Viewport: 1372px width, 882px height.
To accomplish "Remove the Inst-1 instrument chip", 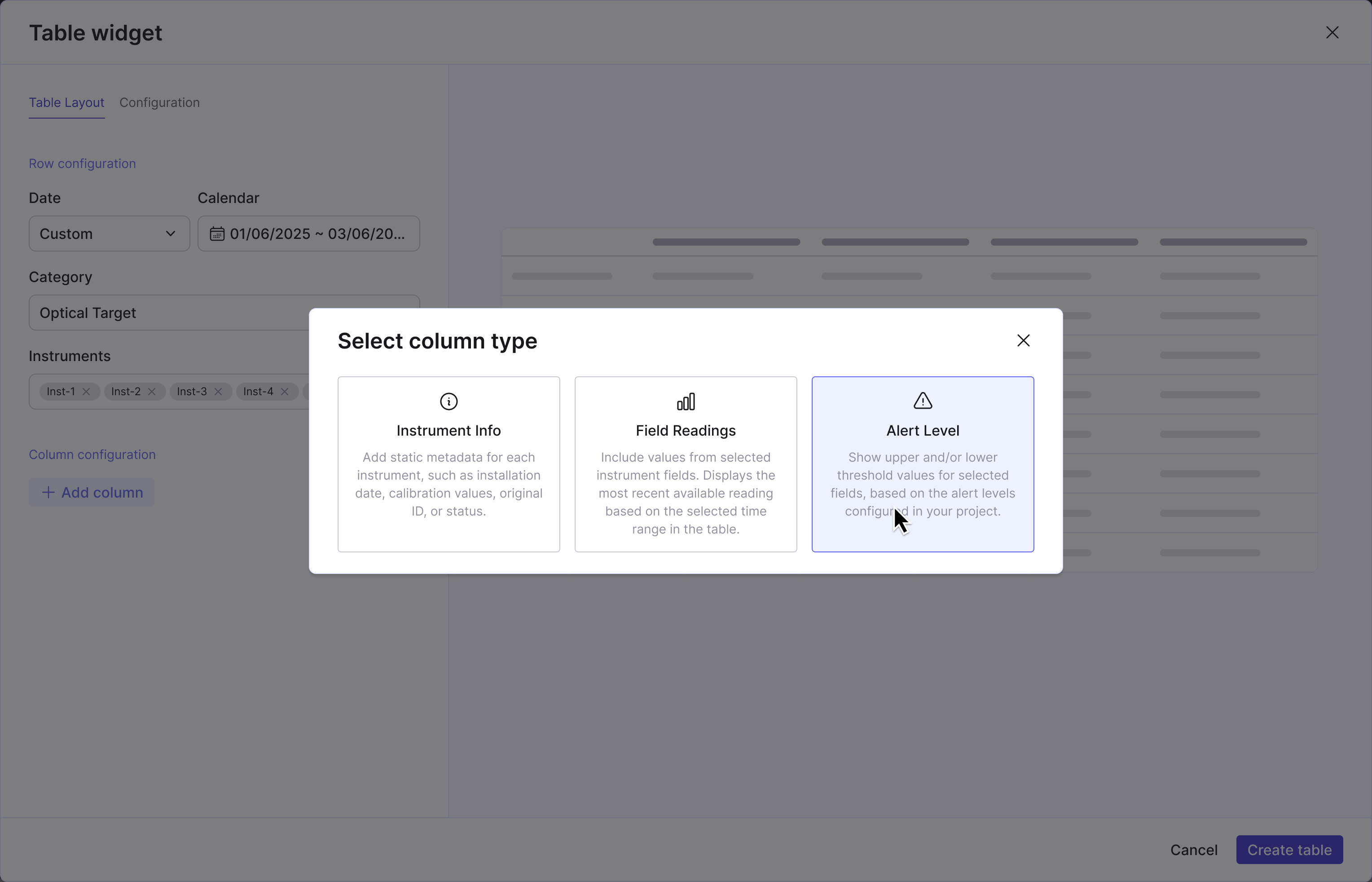I will click(87, 392).
